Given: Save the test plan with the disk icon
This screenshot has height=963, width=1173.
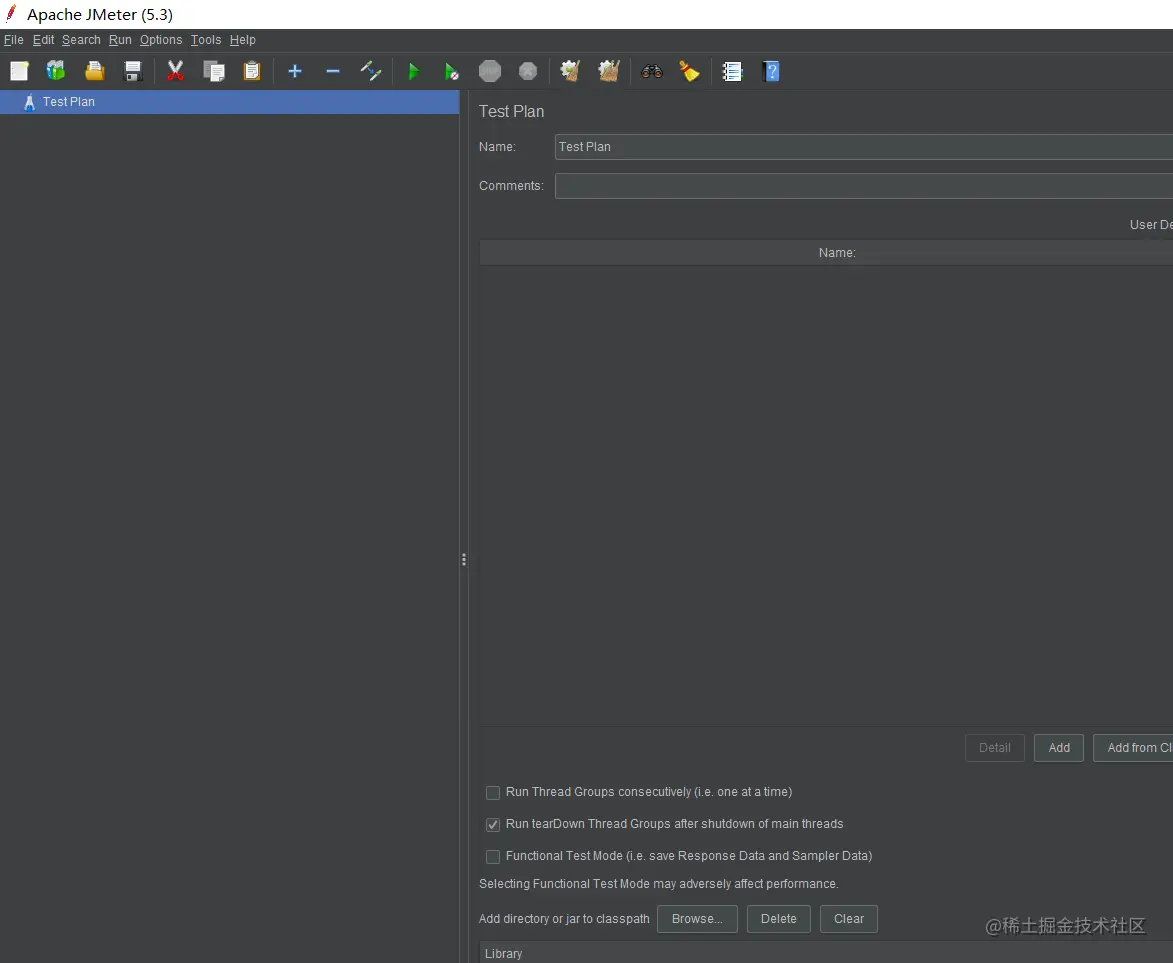Looking at the screenshot, I should pos(132,71).
